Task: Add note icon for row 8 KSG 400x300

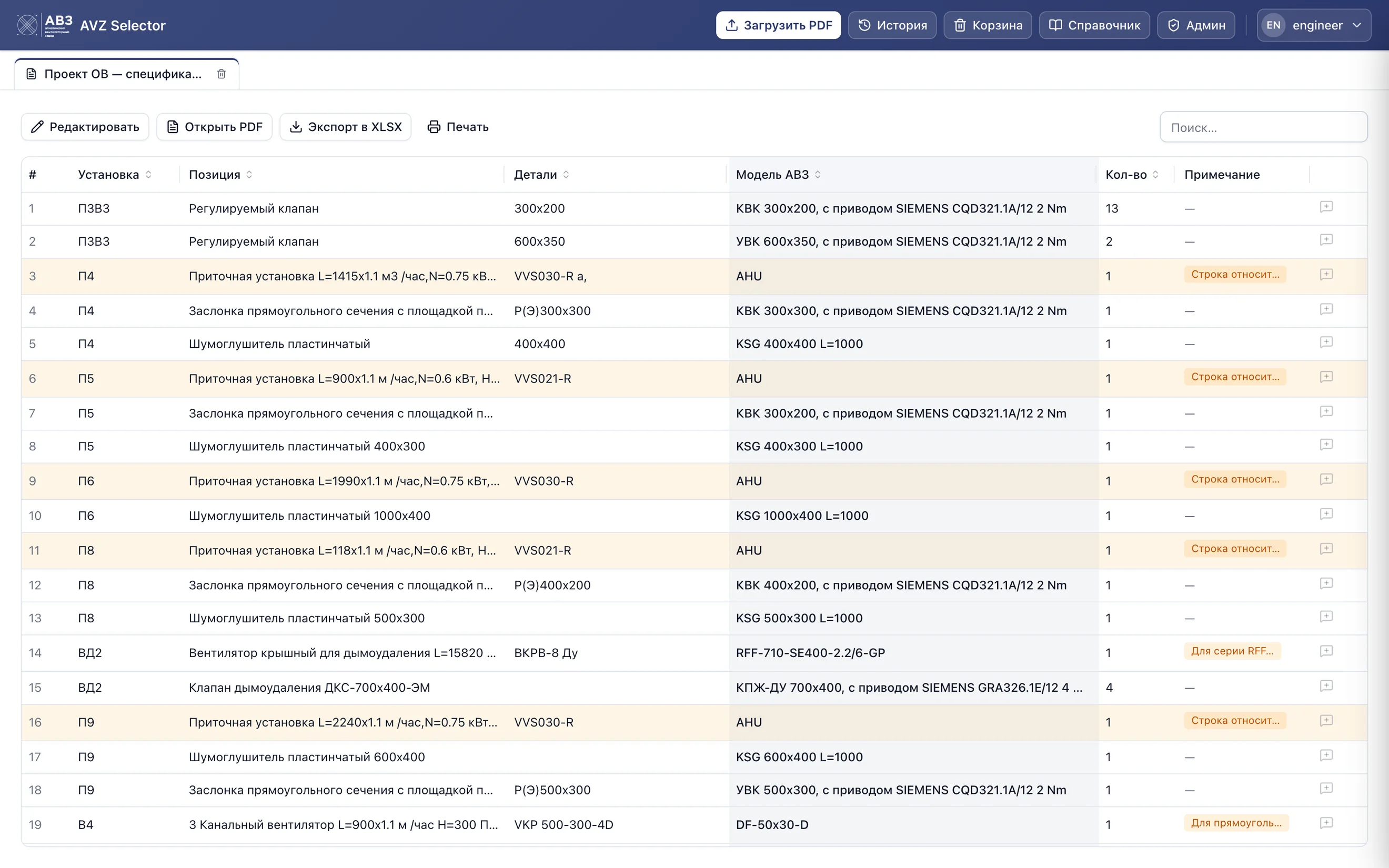Action: point(1326,445)
